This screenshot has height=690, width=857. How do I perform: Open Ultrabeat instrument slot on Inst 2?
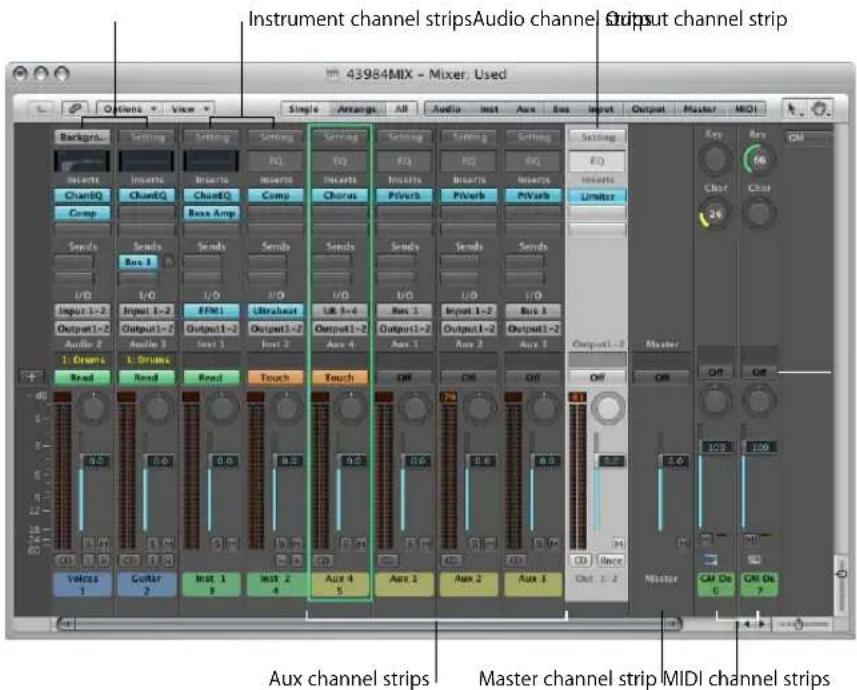pyautogui.click(x=275, y=311)
